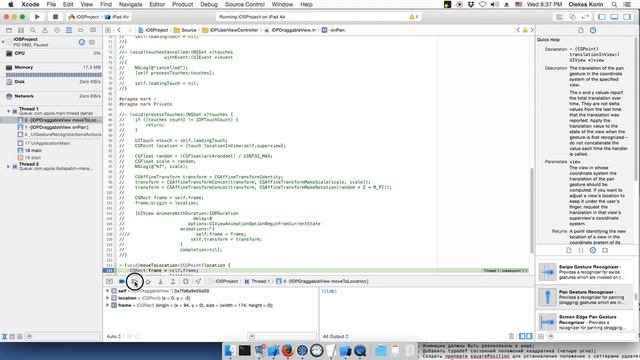Open the Debug menu
Viewport: 640px width, 360px height.
coord(209,4)
